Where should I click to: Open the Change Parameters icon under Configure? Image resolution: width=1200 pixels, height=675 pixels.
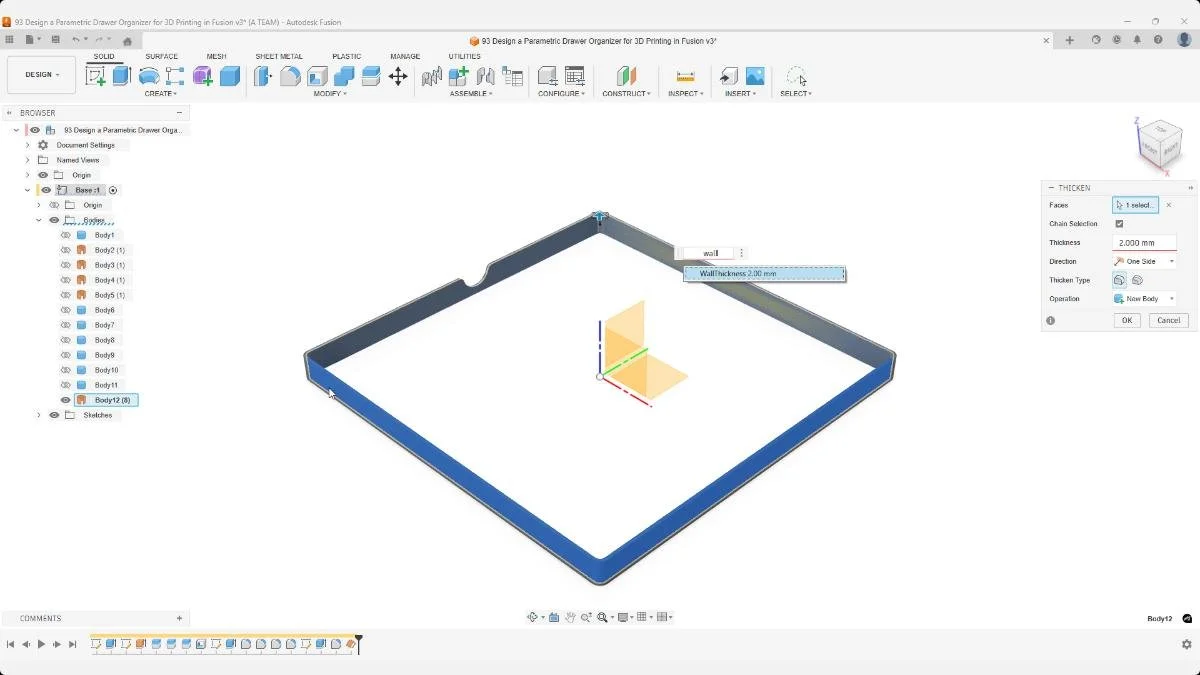576,76
